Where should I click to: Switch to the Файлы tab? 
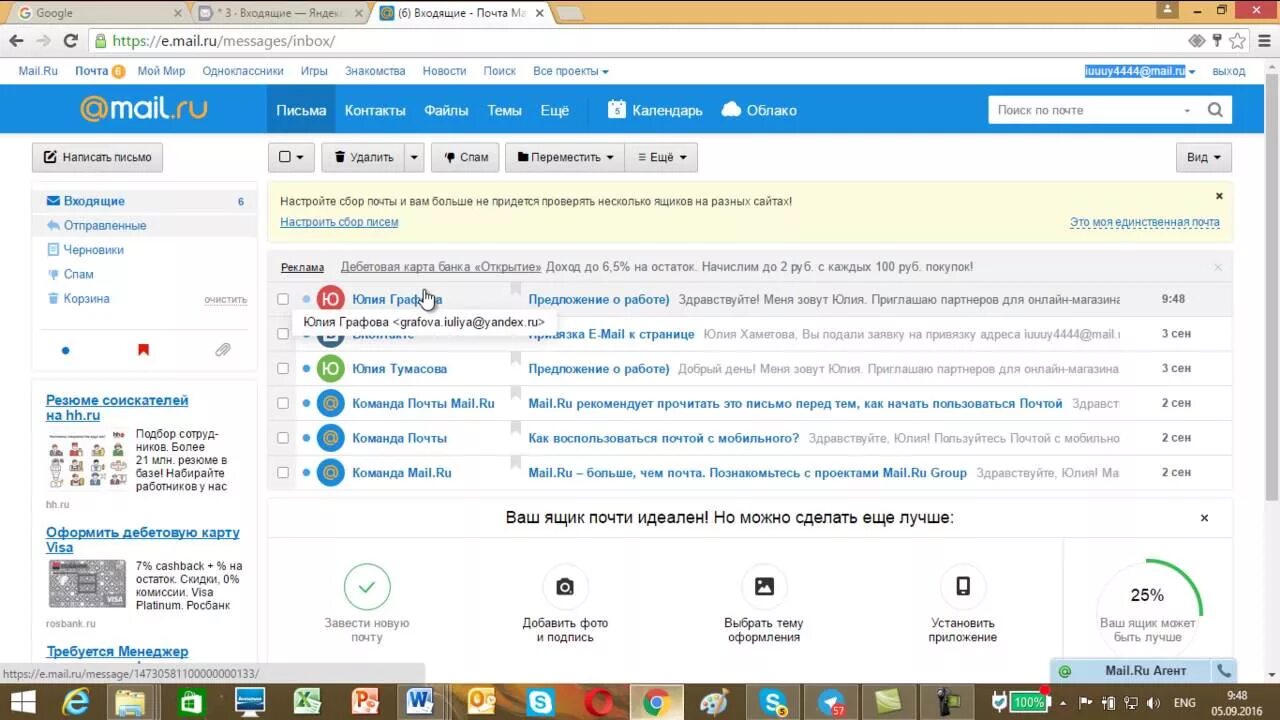446,110
